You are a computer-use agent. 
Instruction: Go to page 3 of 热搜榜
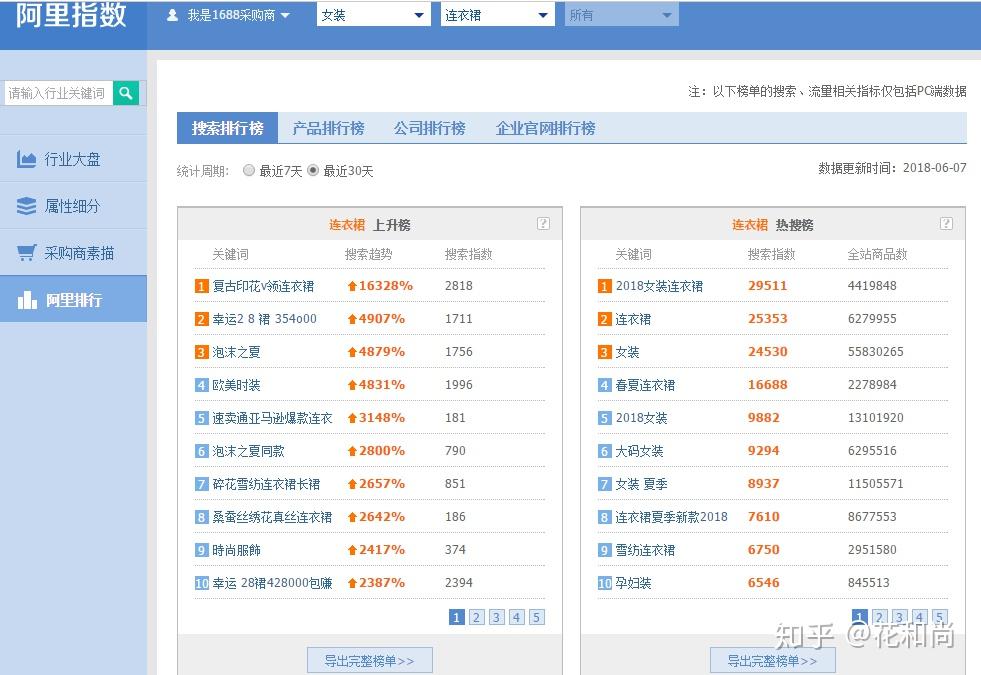coord(899,617)
